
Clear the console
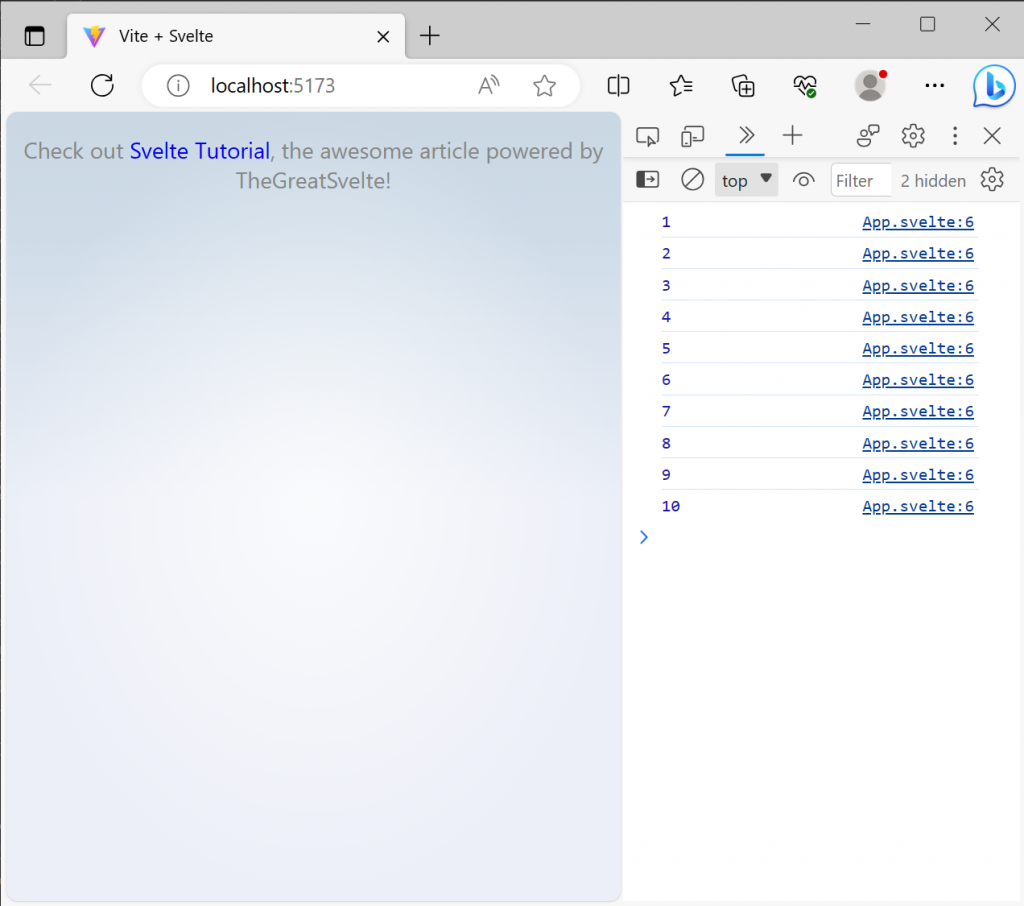tap(692, 179)
